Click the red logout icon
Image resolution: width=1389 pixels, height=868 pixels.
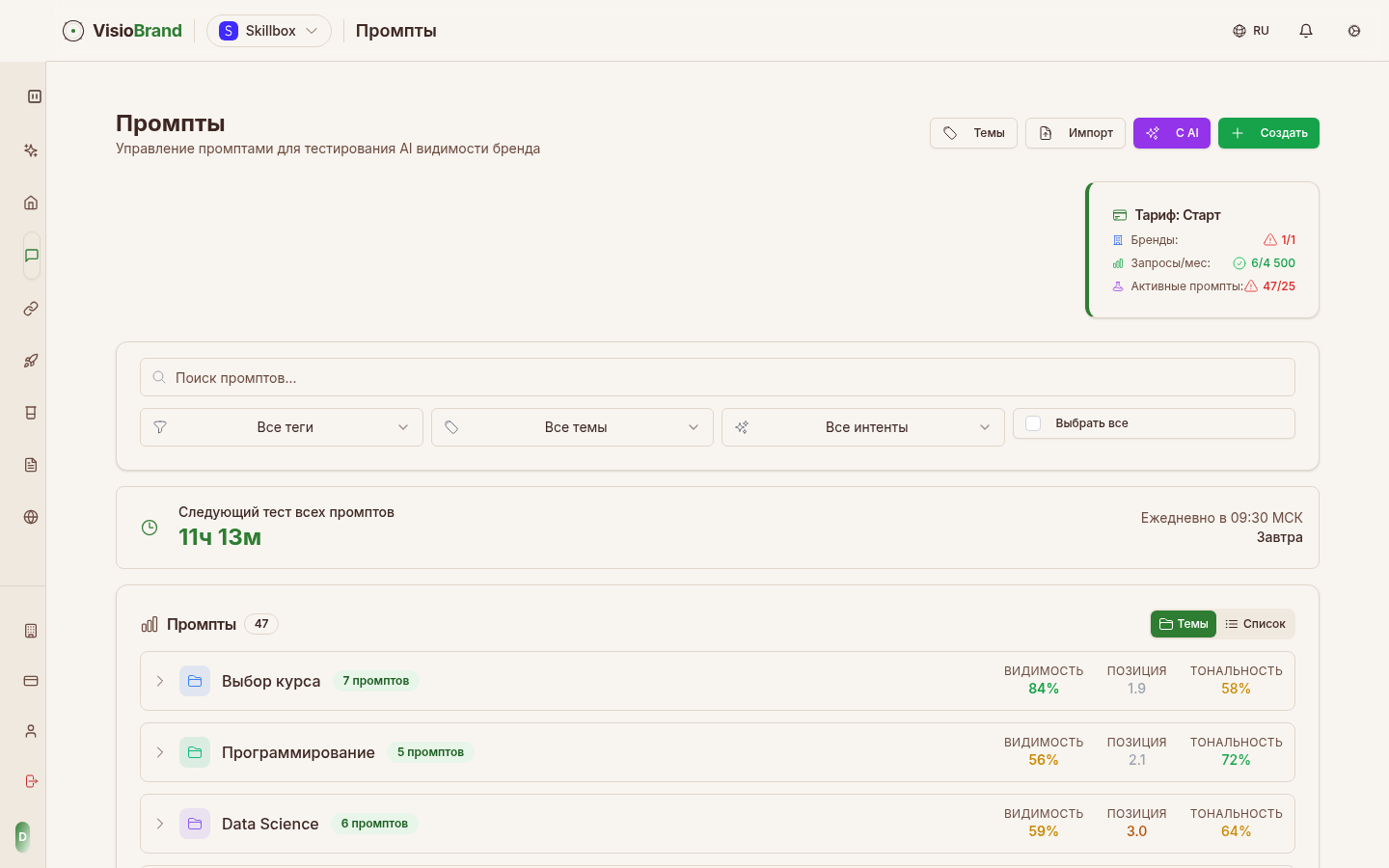click(x=31, y=781)
